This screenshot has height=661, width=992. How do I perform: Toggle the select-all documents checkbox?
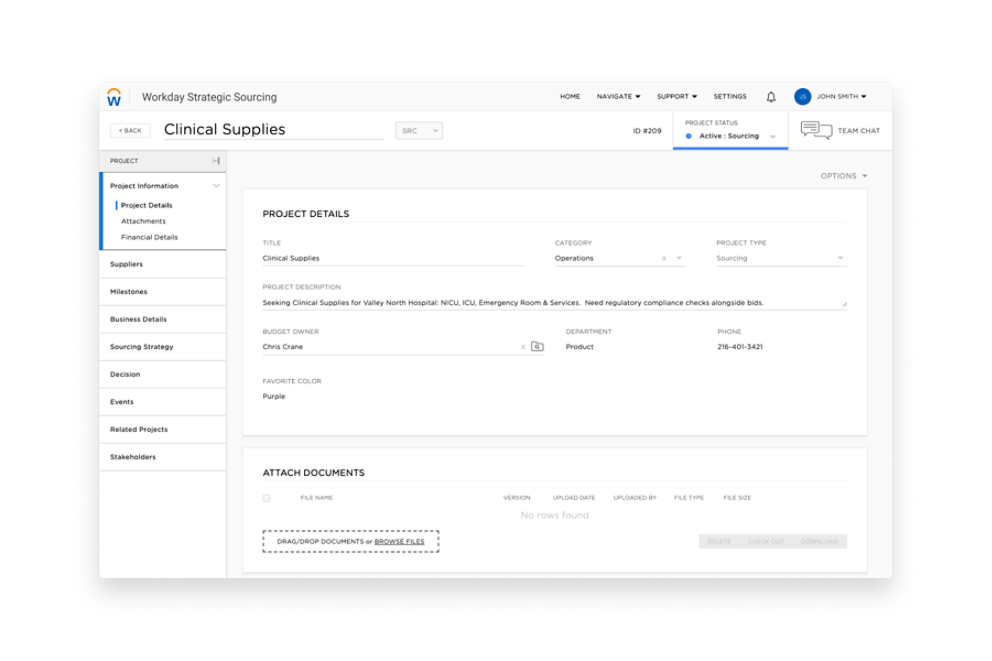(265, 497)
